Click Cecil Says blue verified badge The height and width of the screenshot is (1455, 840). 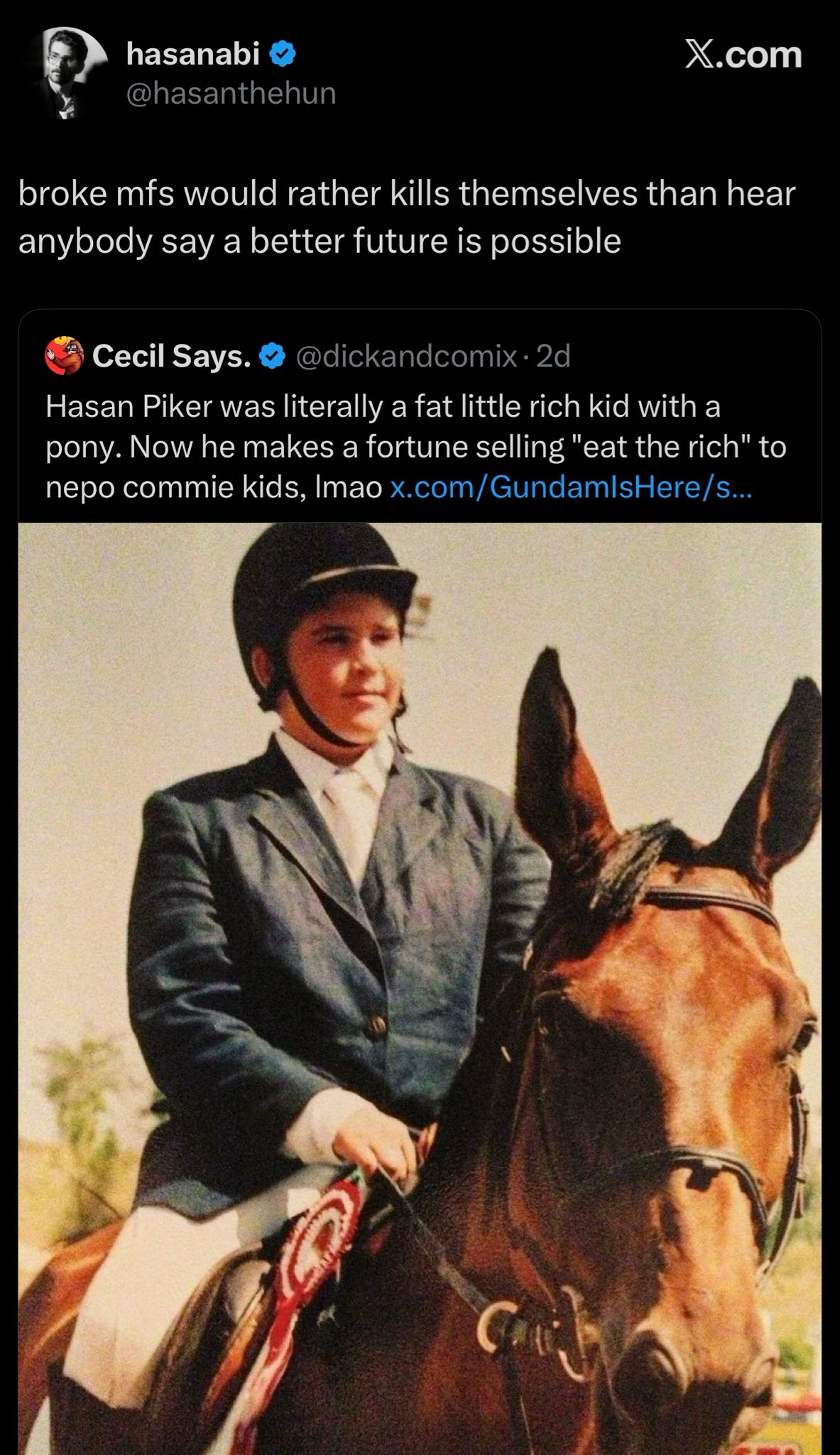click(x=273, y=356)
